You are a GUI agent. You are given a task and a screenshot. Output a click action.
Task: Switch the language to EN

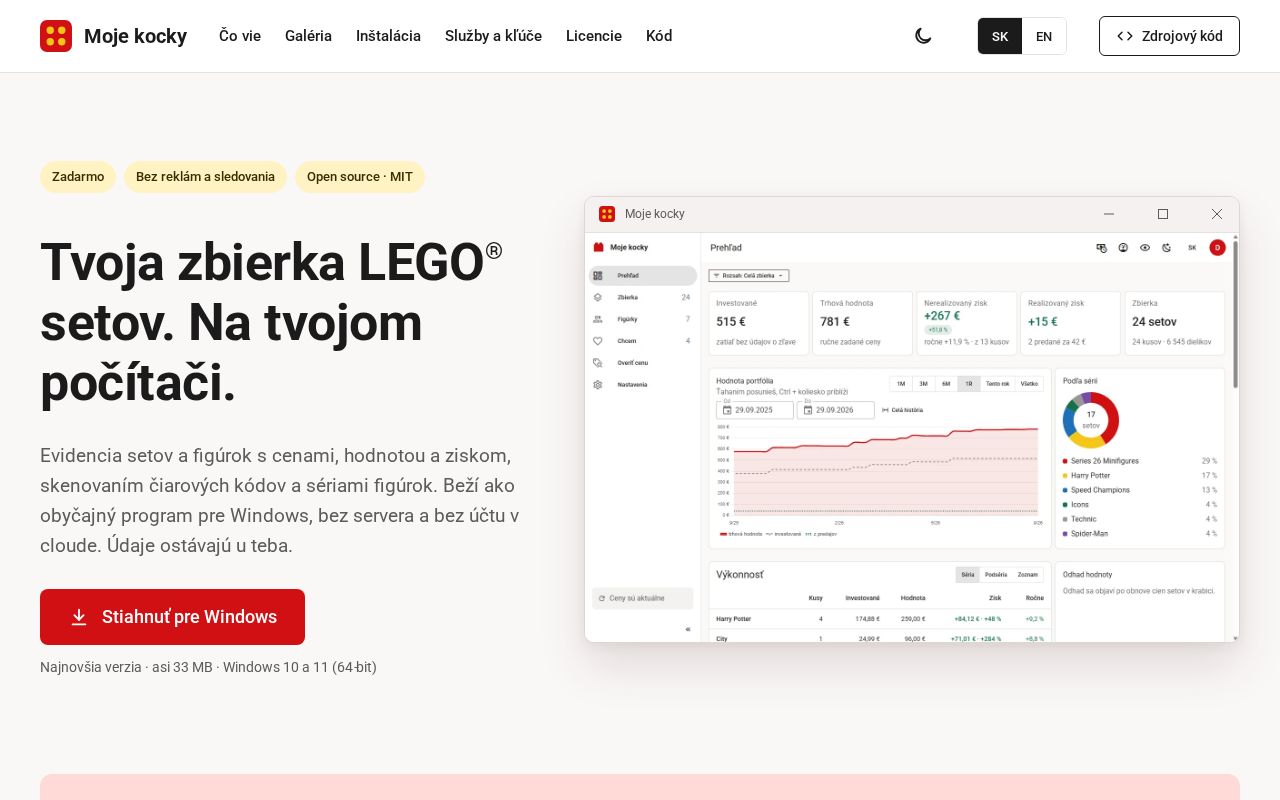click(1044, 36)
